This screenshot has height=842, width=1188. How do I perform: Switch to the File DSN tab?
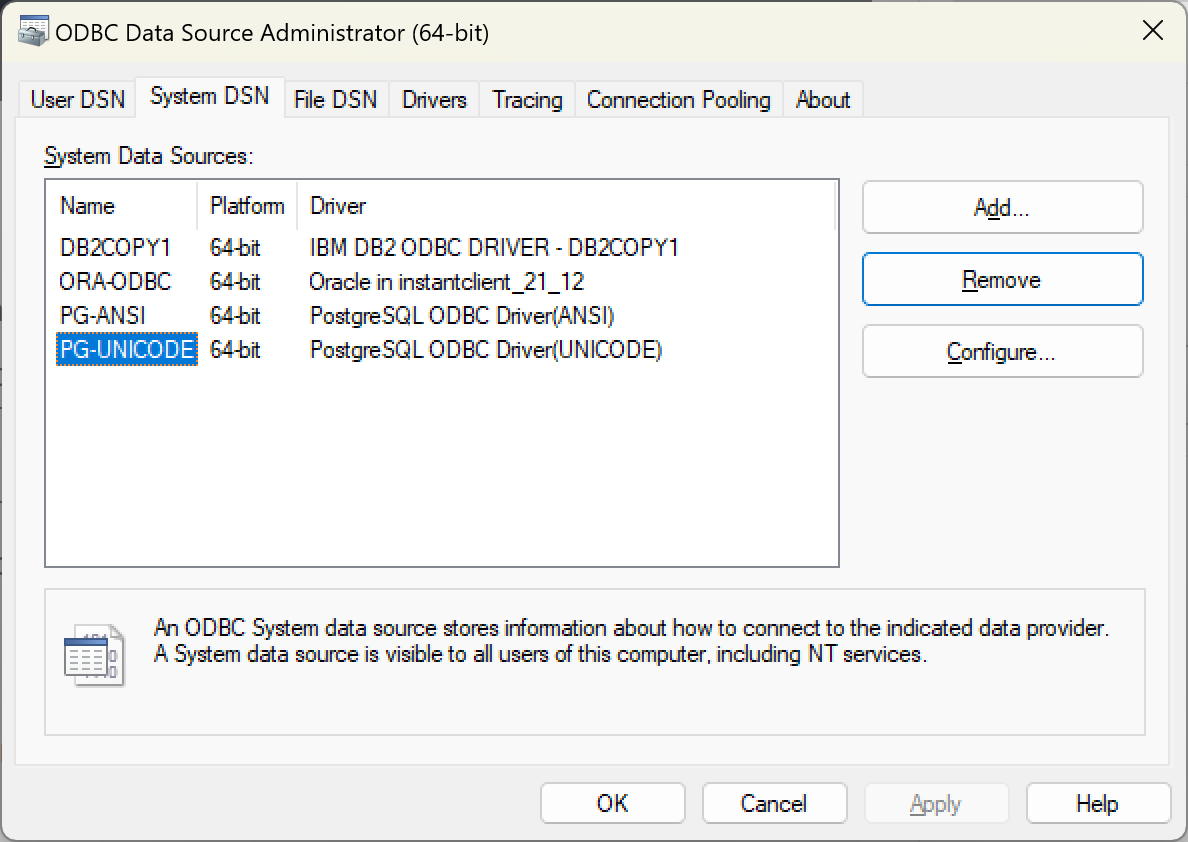click(x=336, y=99)
